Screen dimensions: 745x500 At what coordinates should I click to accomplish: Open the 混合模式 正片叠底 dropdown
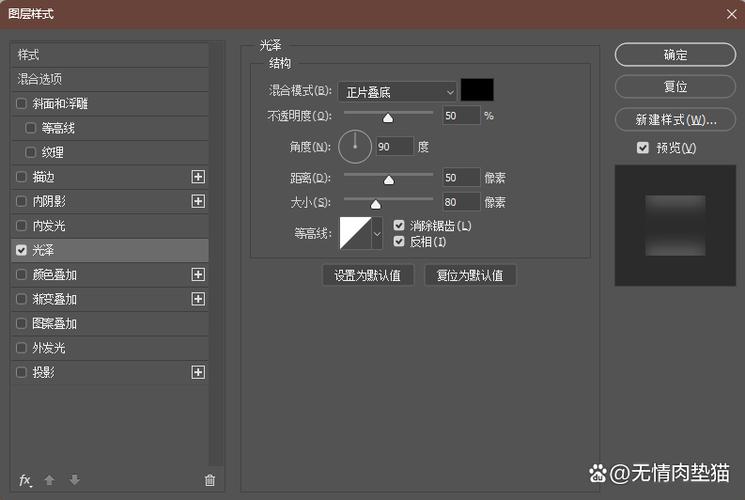397,92
